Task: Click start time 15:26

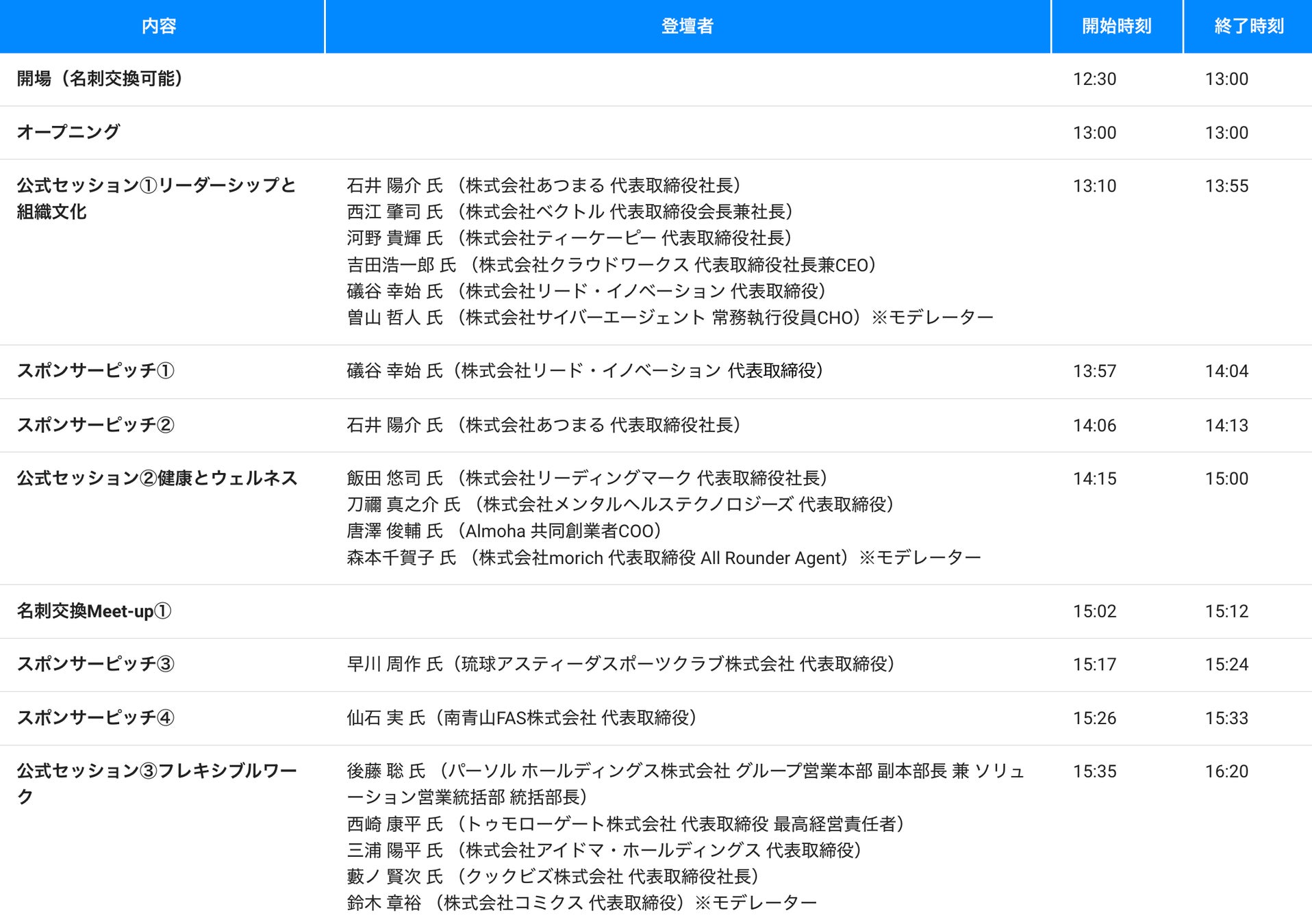Action: tap(1094, 718)
